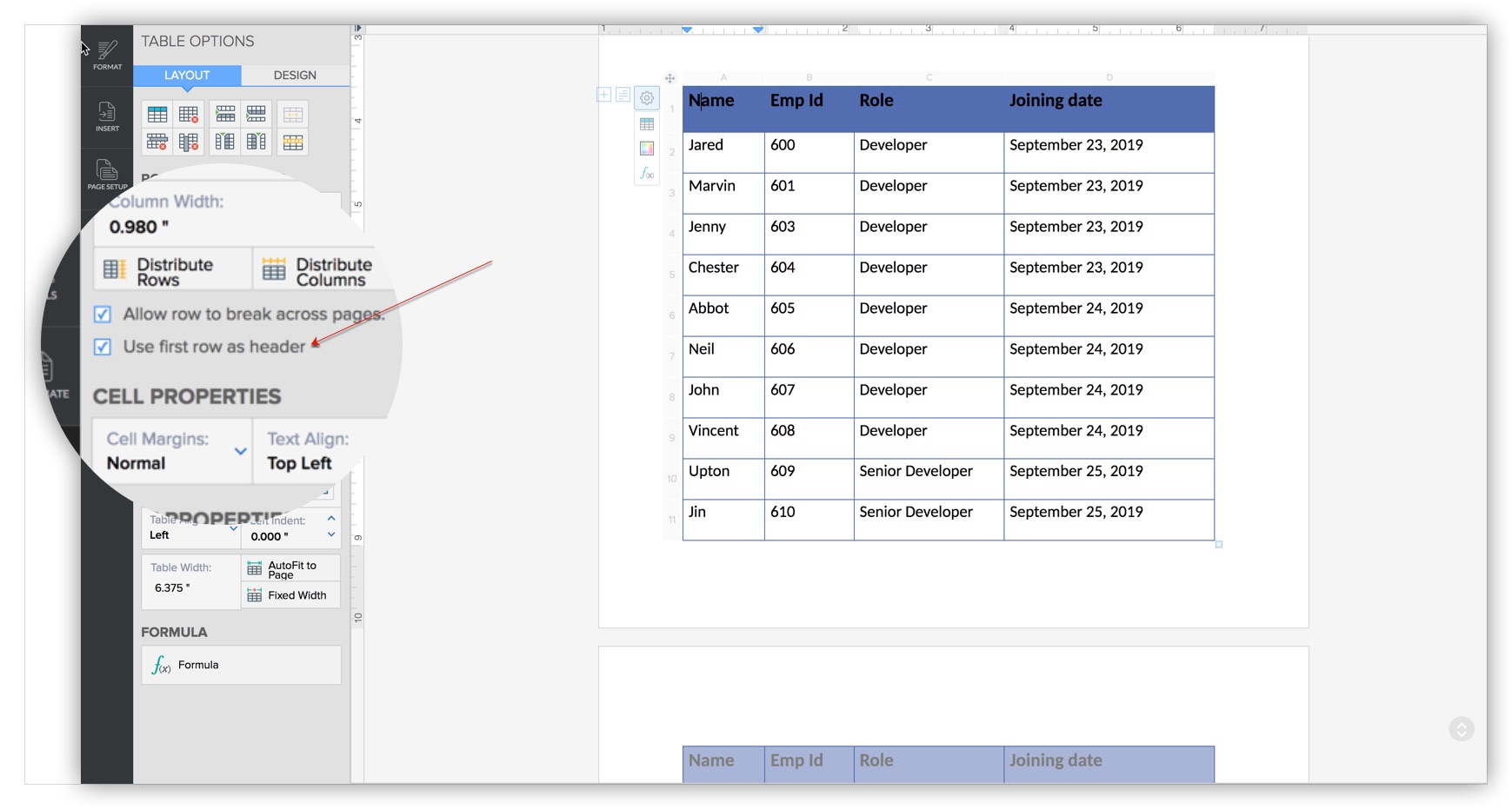Uncheck 'Allow row to break across pages'

tap(103, 314)
